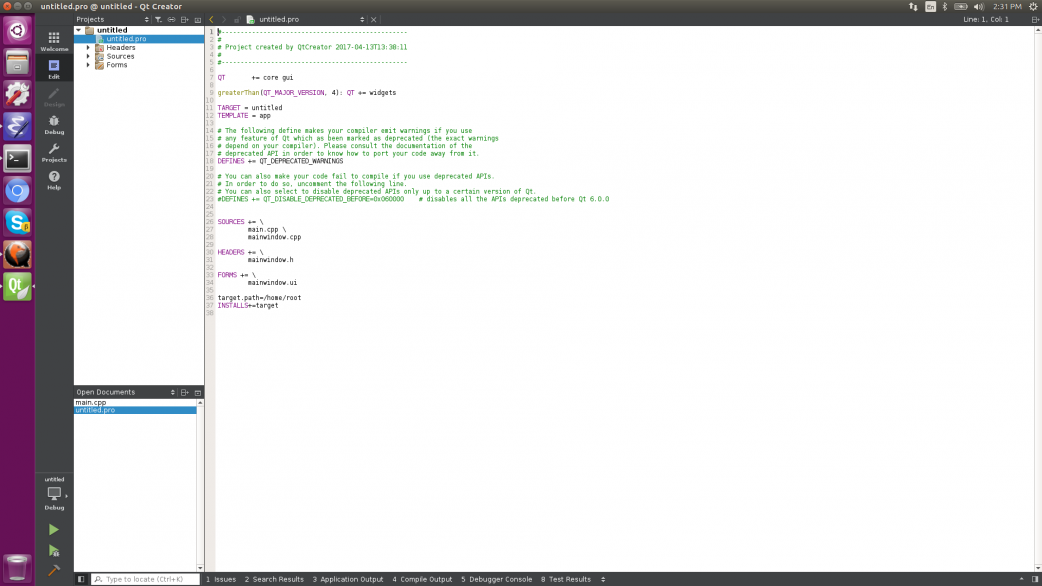Build project with the hammer icon
The width and height of the screenshot is (1042, 586).
point(54,571)
